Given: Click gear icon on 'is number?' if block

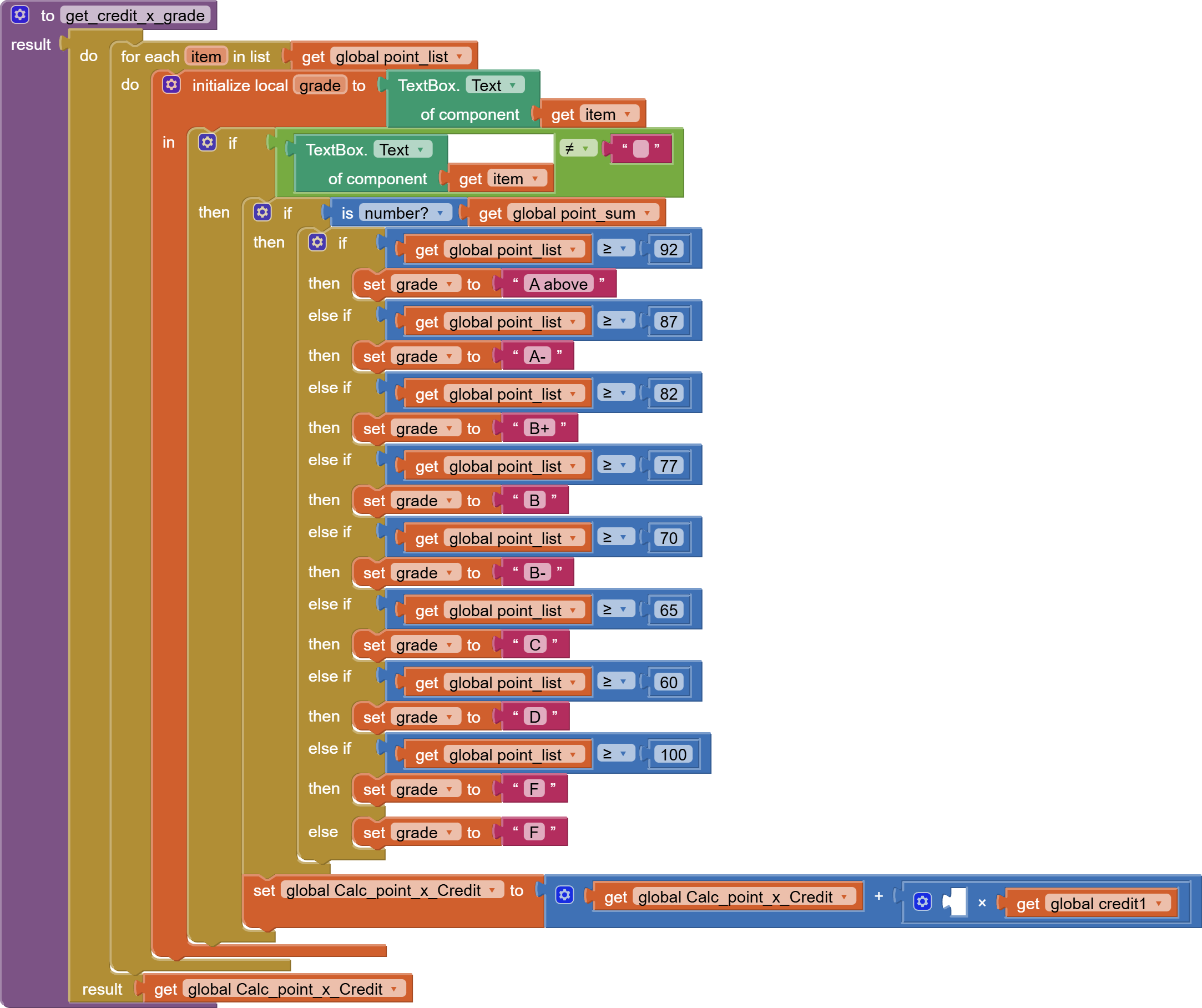Looking at the screenshot, I should click(x=262, y=213).
